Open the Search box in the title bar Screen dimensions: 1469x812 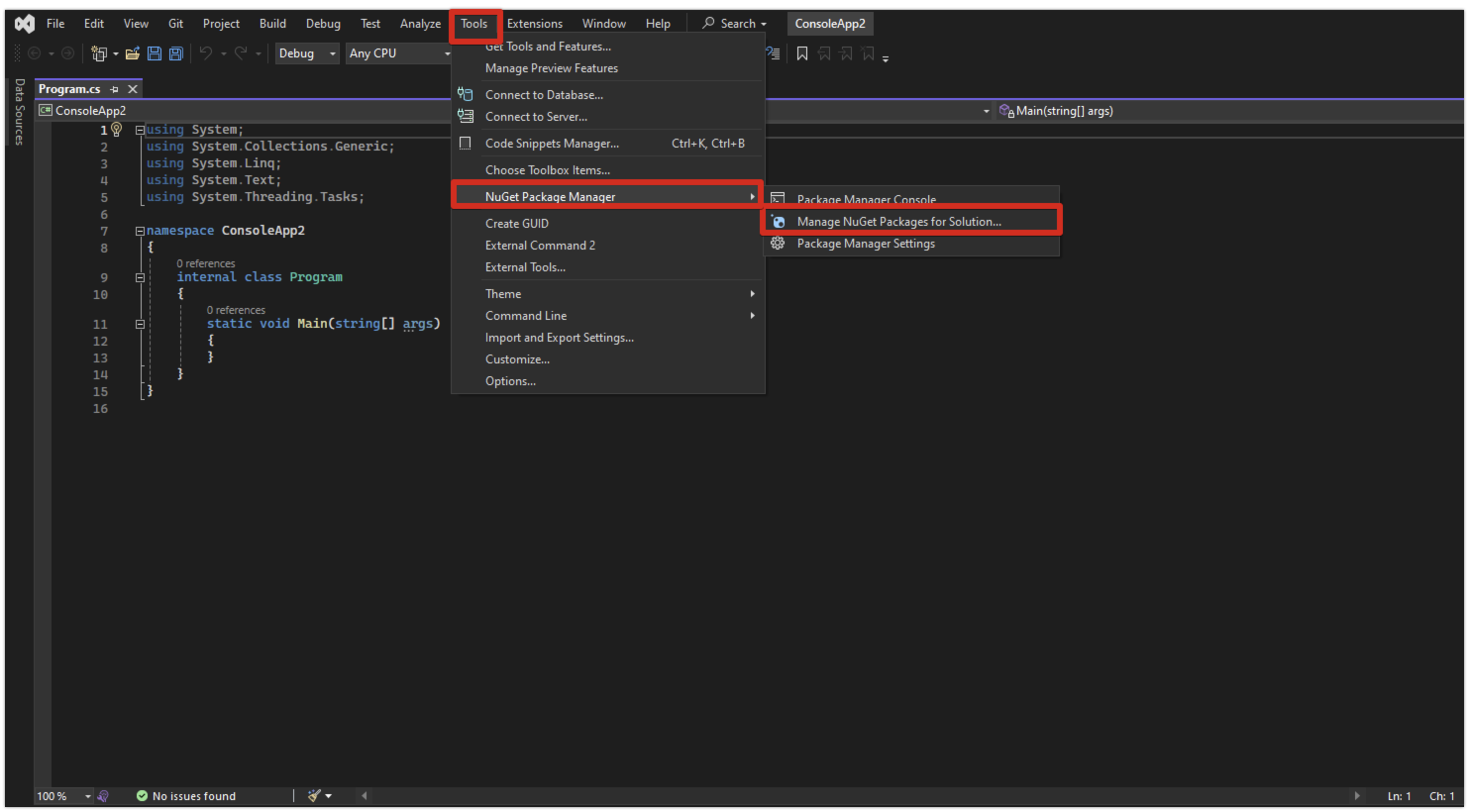coord(733,23)
